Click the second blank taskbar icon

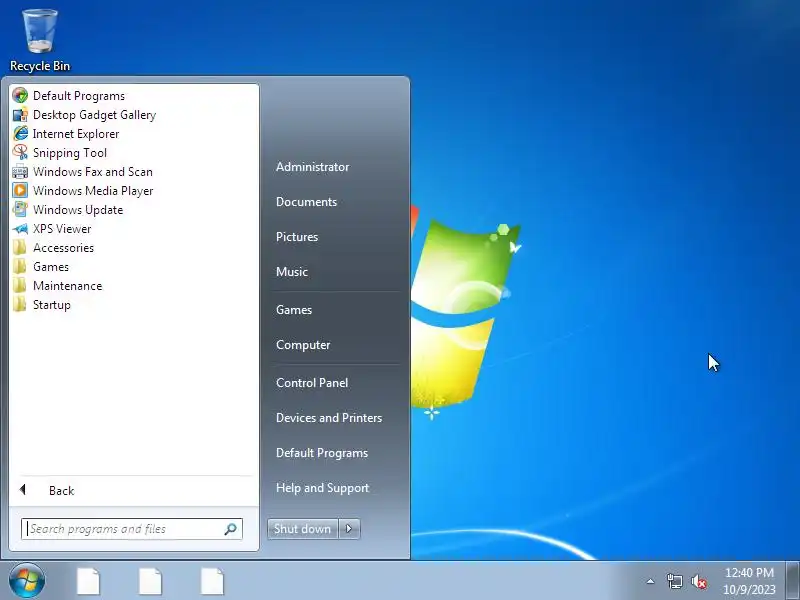[151, 581]
